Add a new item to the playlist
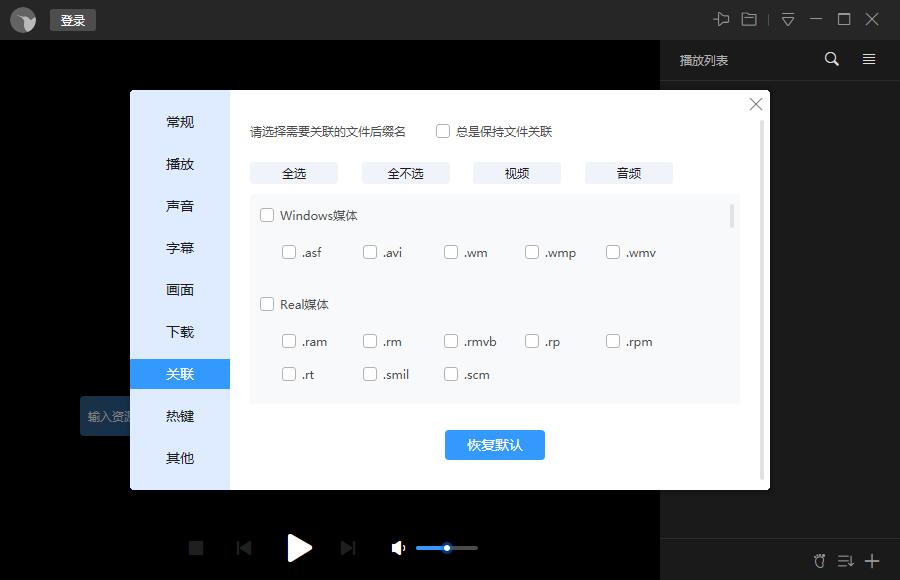The height and width of the screenshot is (580, 900). point(871,561)
